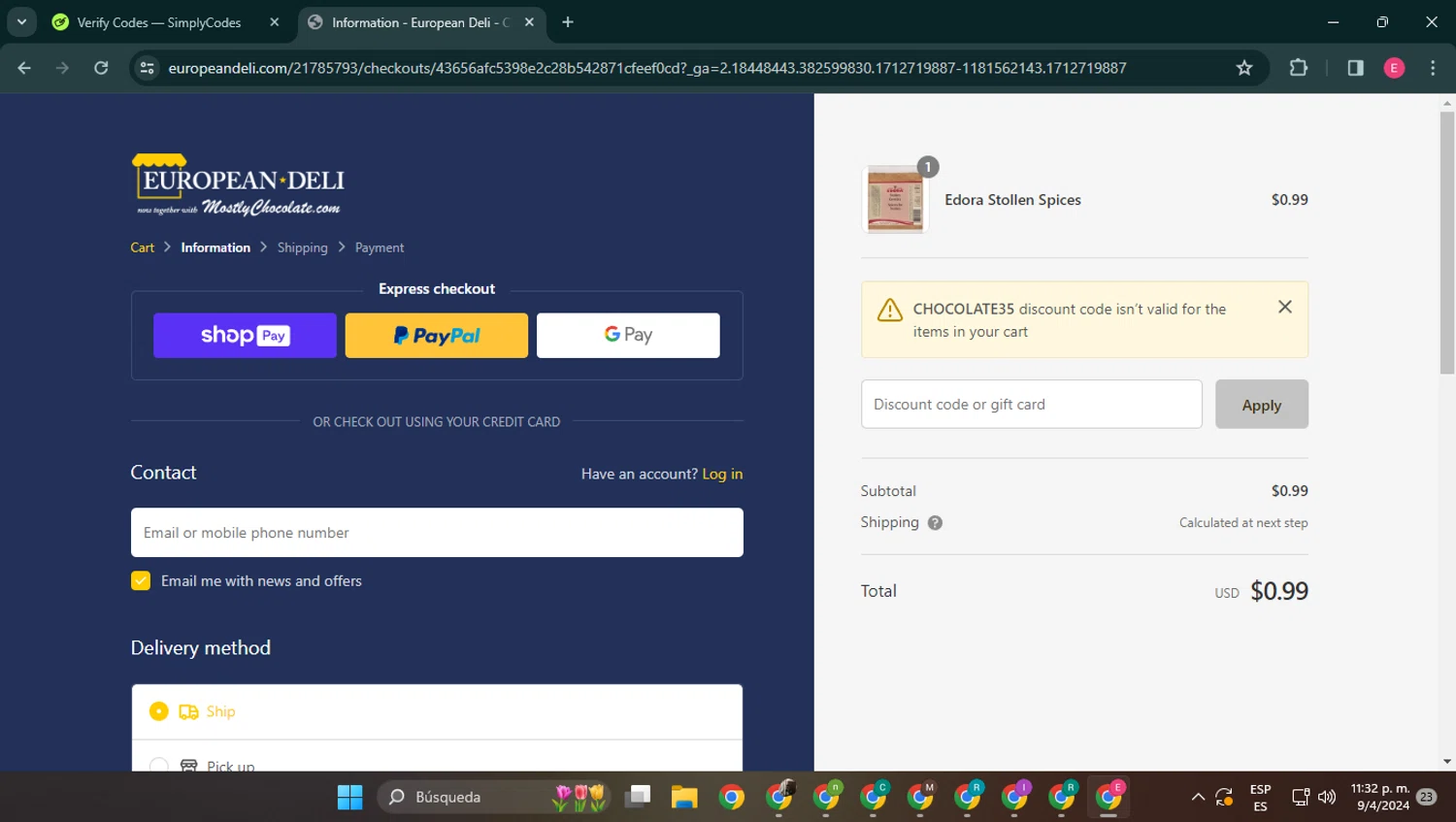Click the European Deli logo
1456x822 pixels.
click(239, 184)
